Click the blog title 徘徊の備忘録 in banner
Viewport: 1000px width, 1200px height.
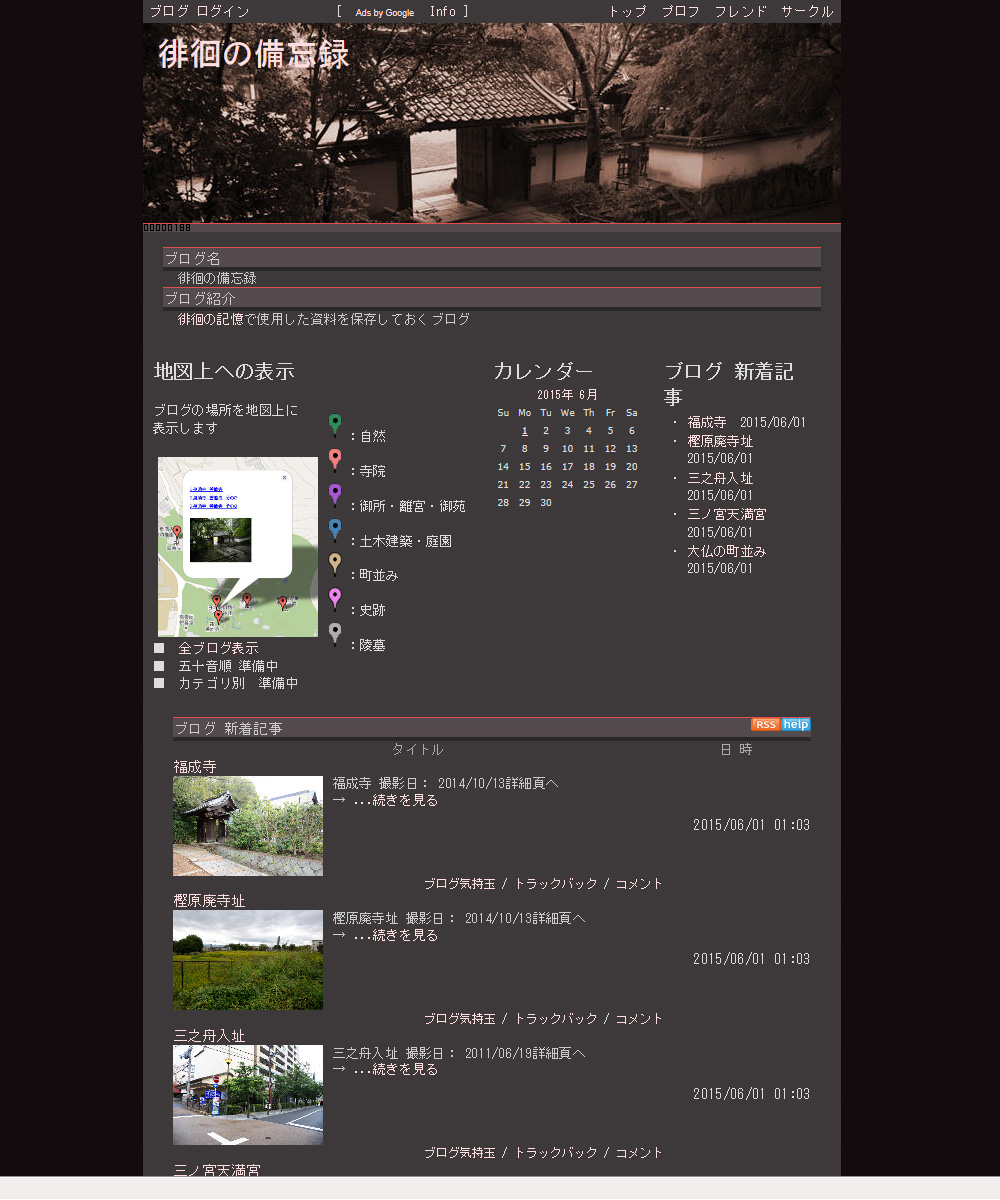coord(254,54)
